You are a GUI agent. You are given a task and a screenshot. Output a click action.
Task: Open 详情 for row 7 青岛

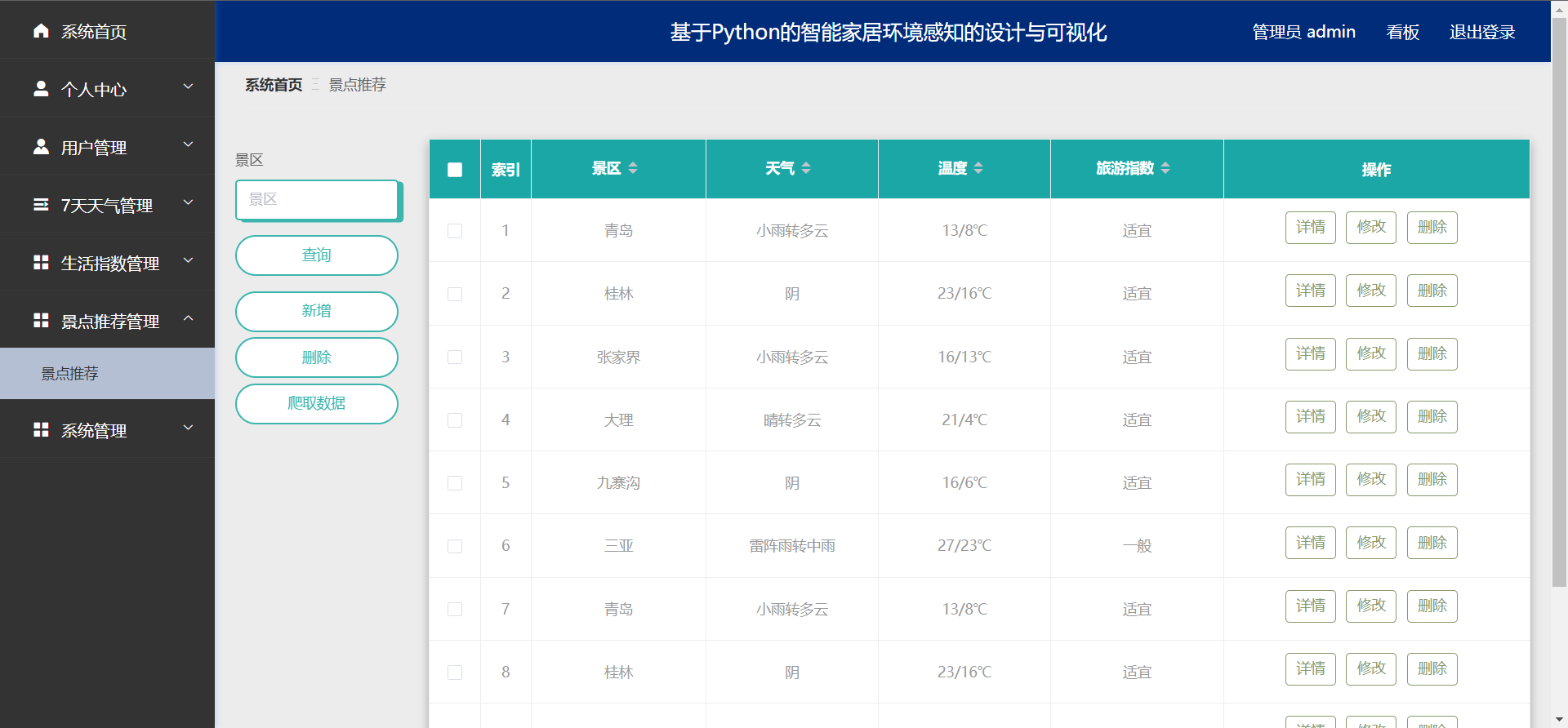[1311, 606]
